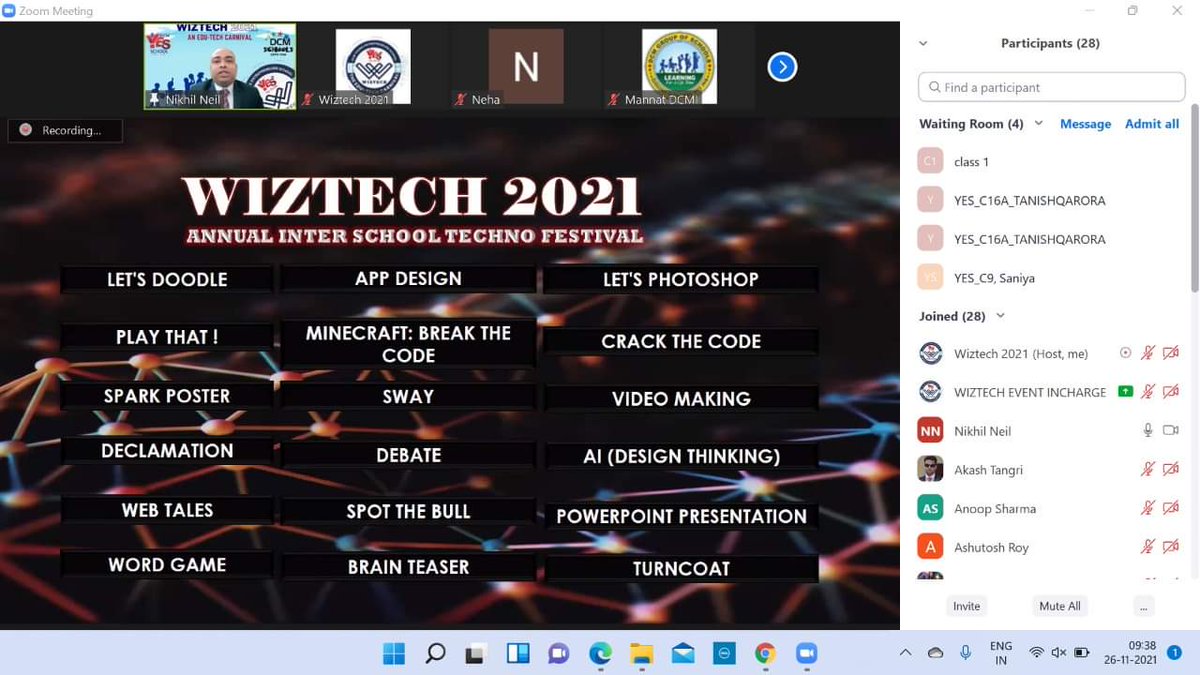Image resolution: width=1200 pixels, height=675 pixels.
Task: Open date and time 09:38 flyout
Action: 1129,653
